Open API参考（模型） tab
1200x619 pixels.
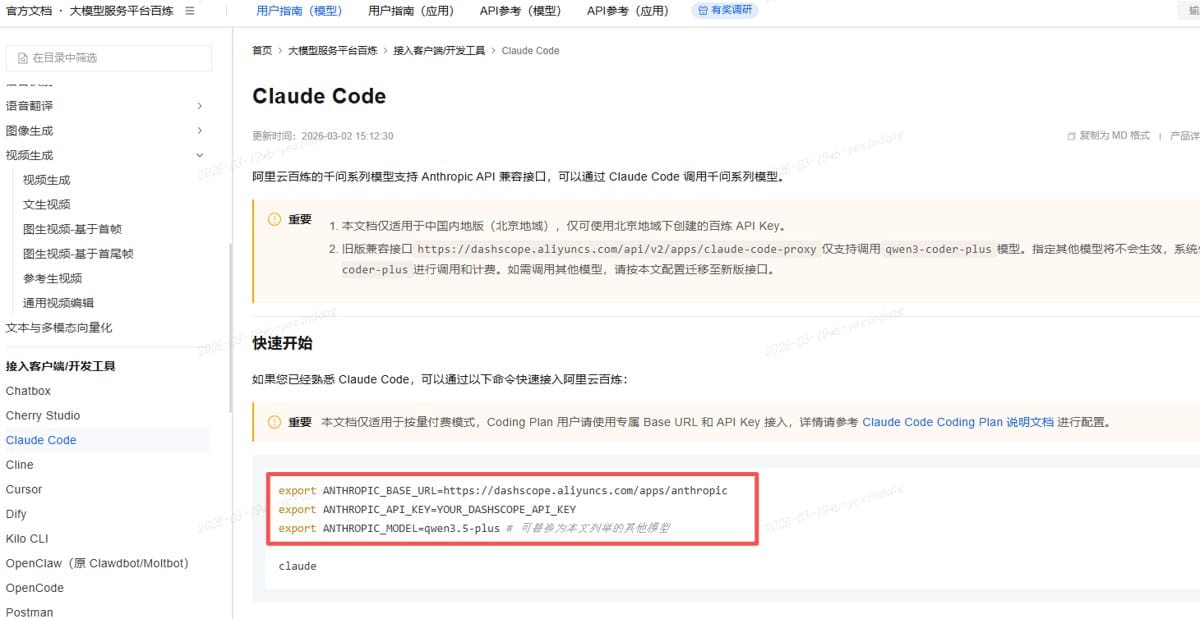[x=520, y=11]
